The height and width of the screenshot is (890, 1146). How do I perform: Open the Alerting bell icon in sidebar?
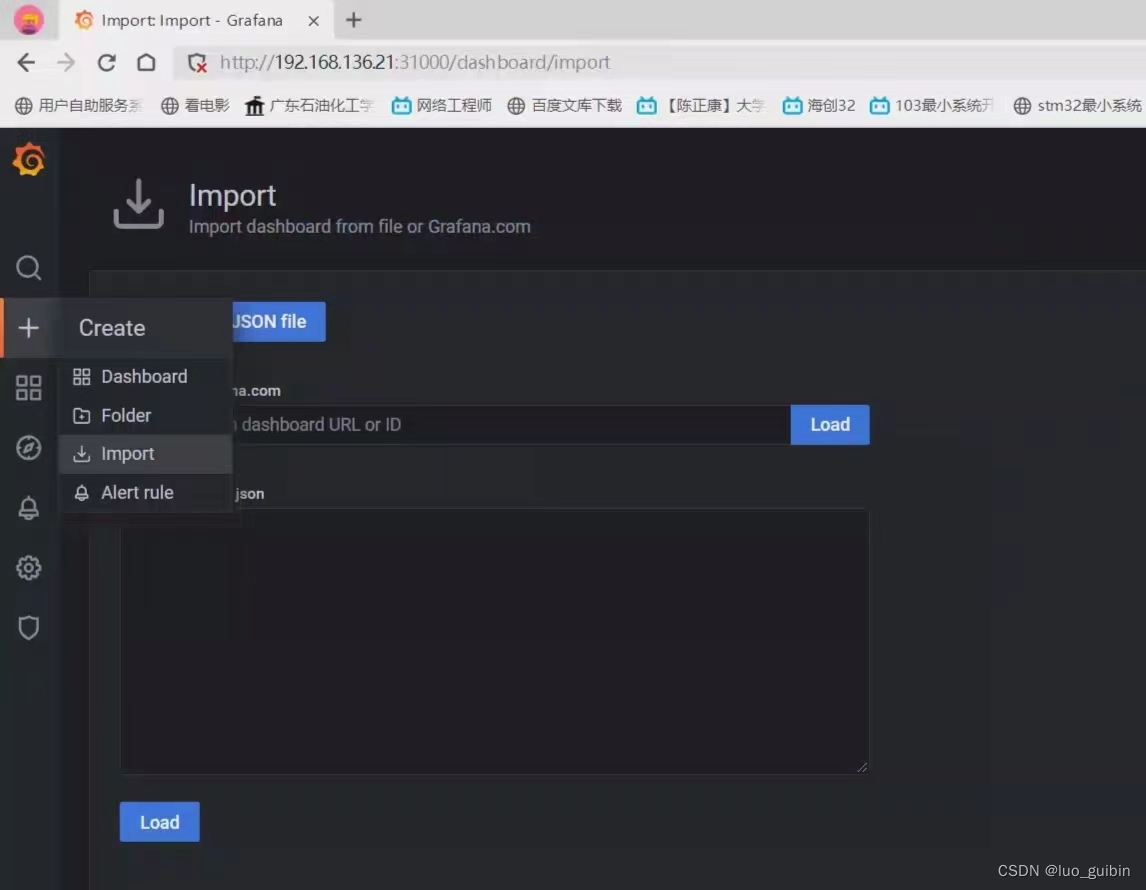tap(29, 507)
